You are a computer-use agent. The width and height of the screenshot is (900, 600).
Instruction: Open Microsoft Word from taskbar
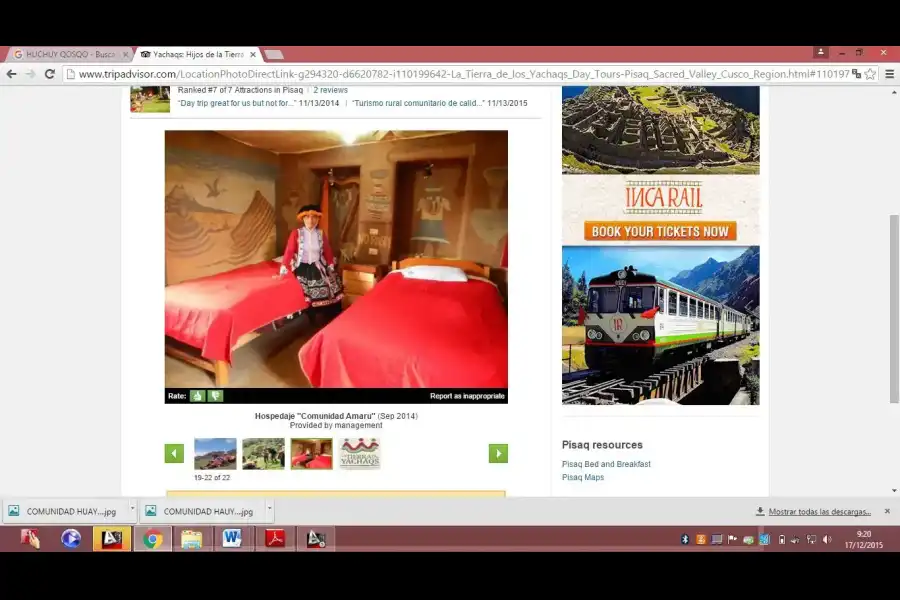pos(232,539)
